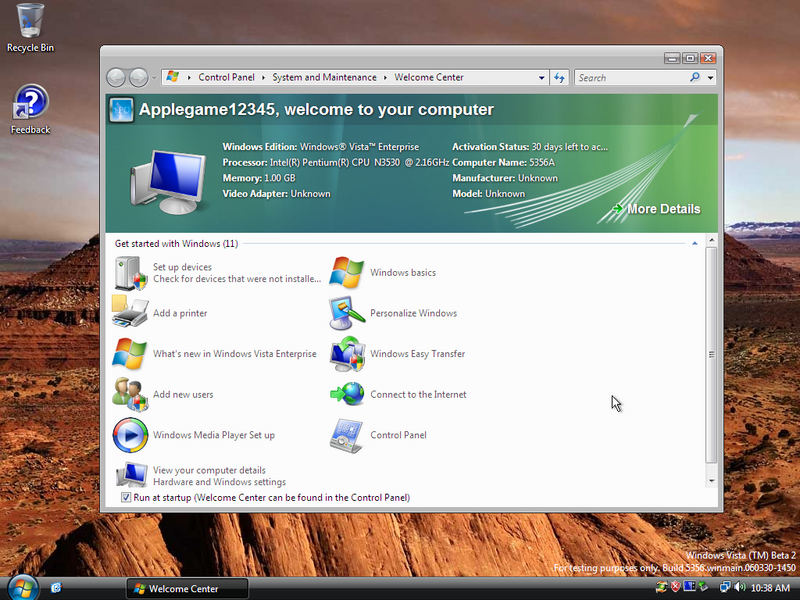Image resolution: width=800 pixels, height=600 pixels.
Task: Click the Safely Remove Hardware tray icon
Action: point(704,587)
